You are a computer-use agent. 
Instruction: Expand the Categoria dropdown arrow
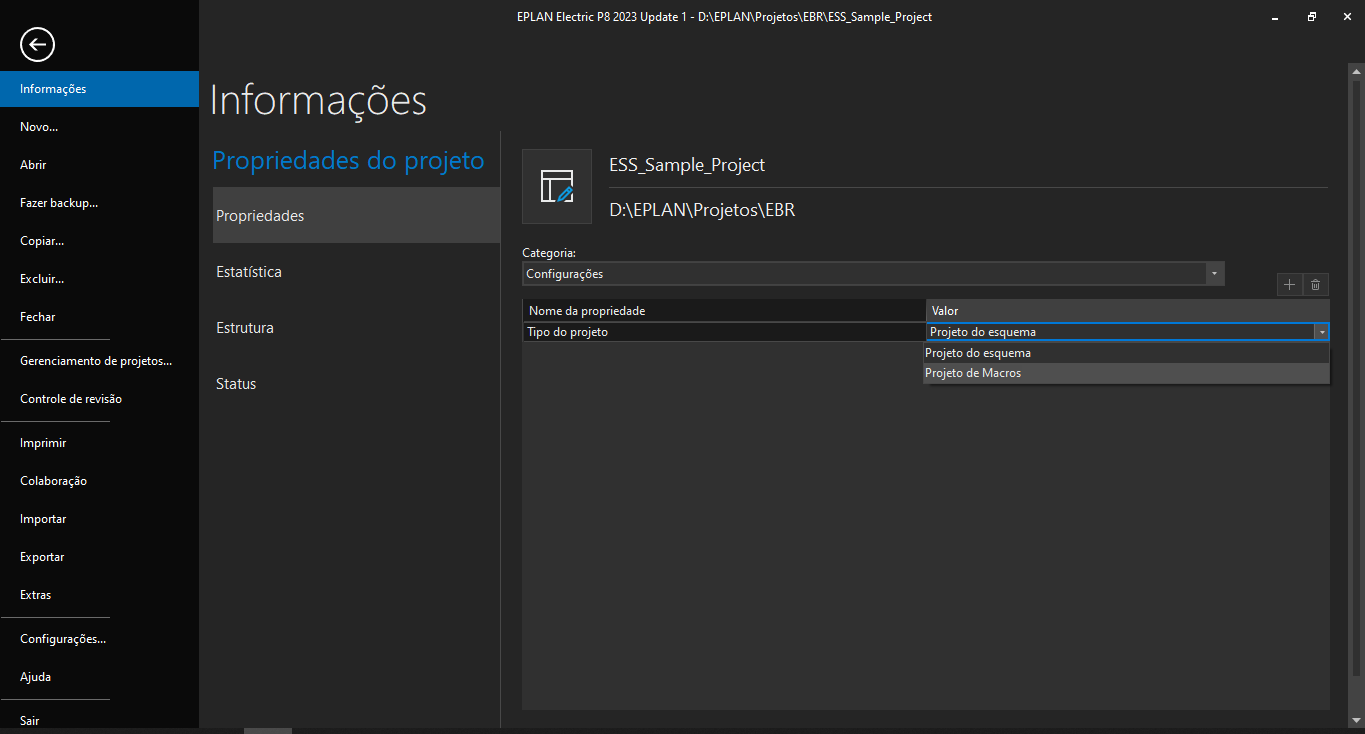click(1214, 273)
